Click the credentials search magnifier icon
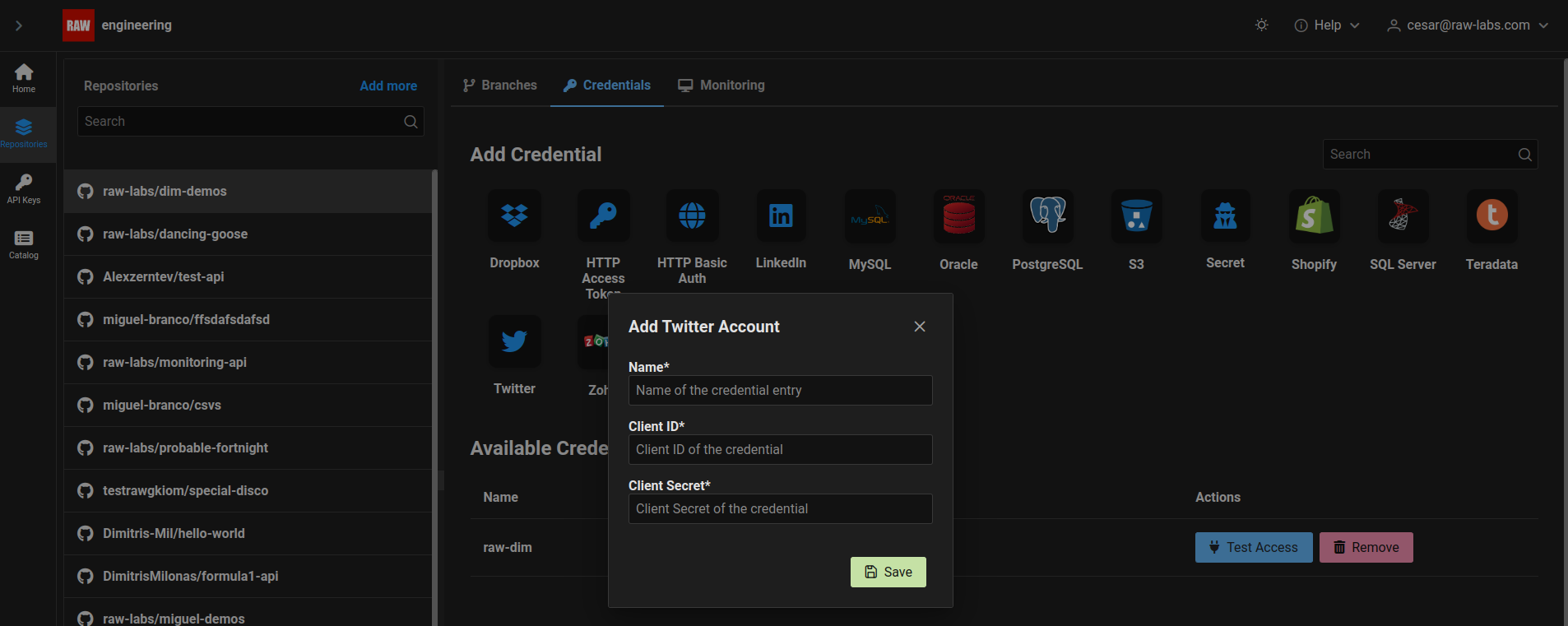 [1524, 155]
